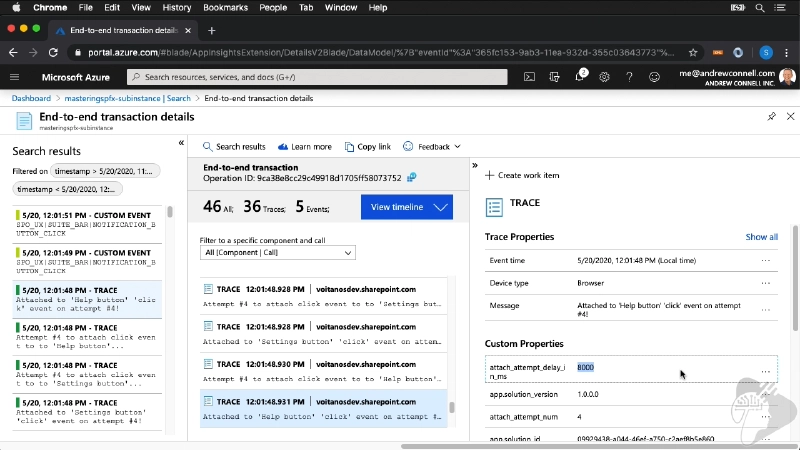Click the transaction list scrollbar thumb

(452, 407)
